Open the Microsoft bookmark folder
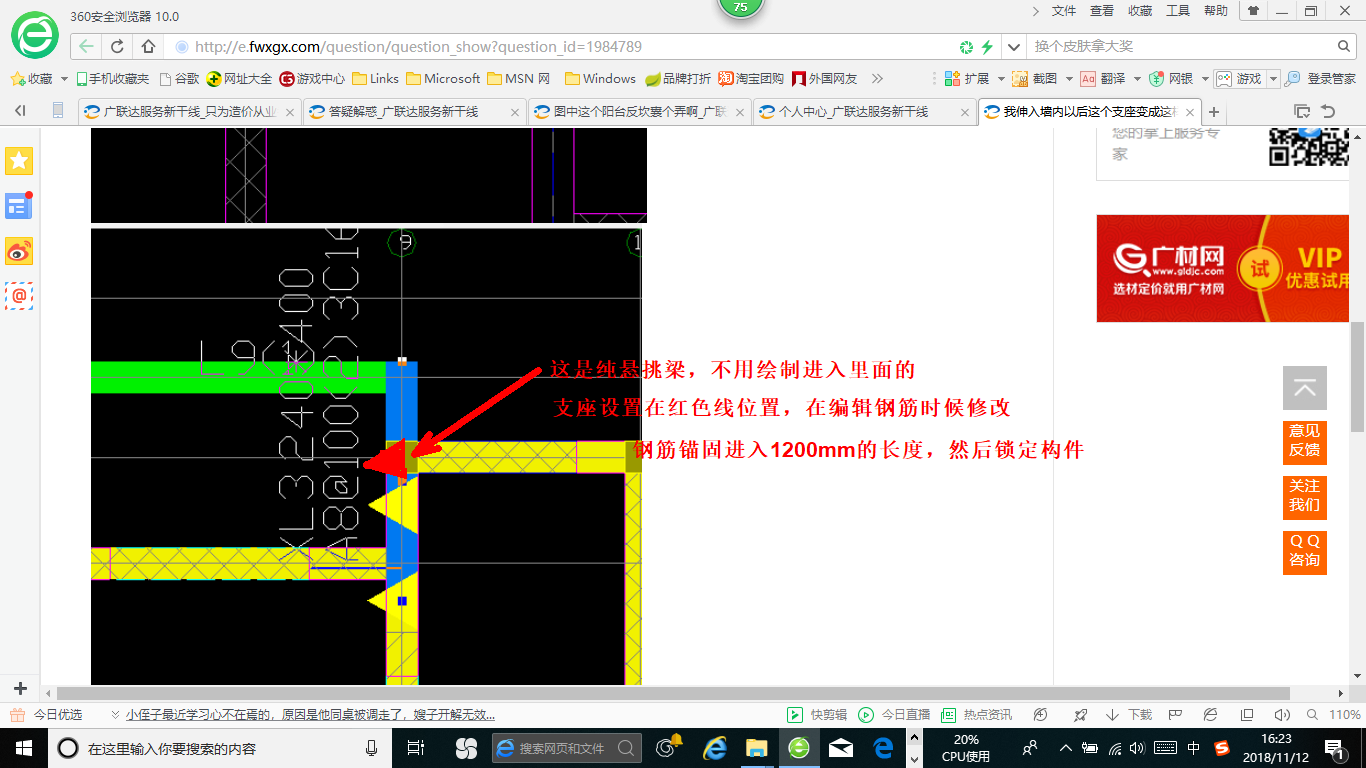 tap(443, 79)
